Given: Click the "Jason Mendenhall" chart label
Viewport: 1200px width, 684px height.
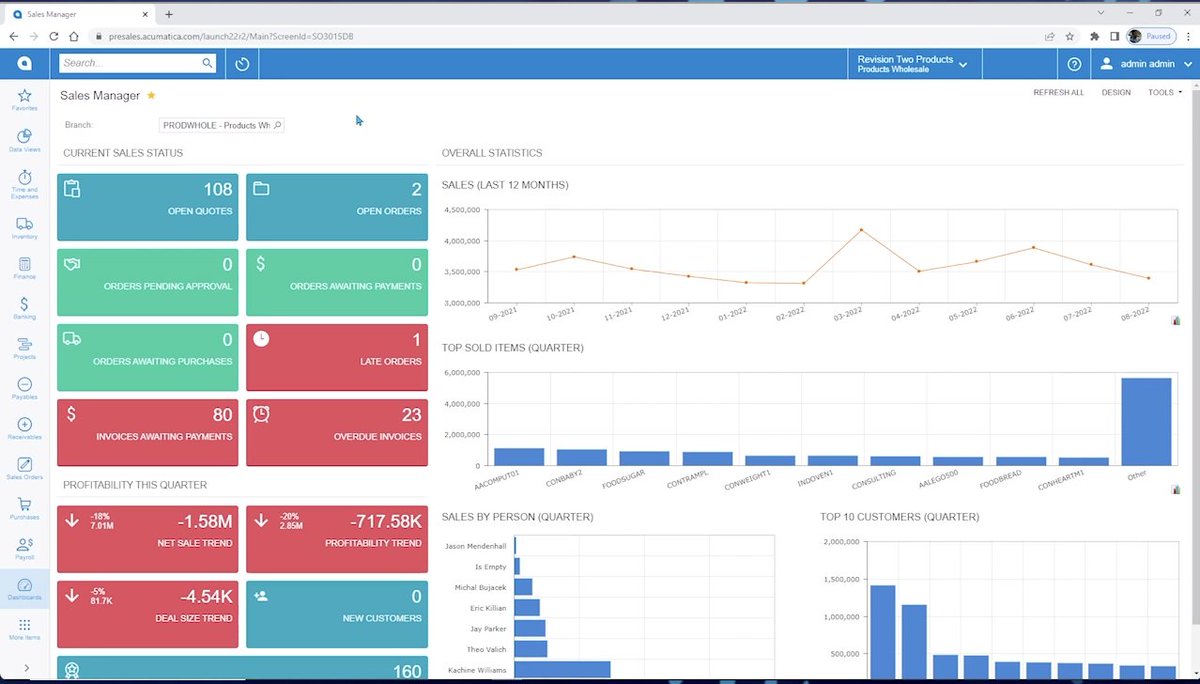Looking at the screenshot, I should 475,546.
